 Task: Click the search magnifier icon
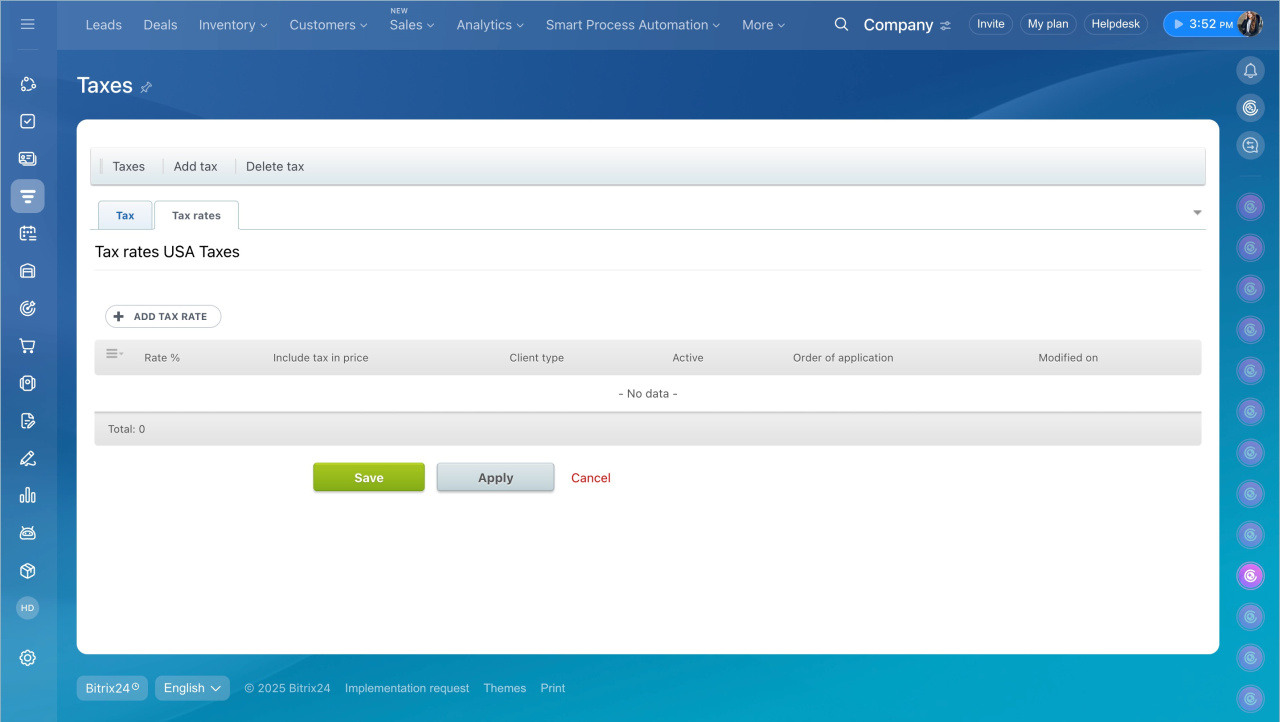841,24
